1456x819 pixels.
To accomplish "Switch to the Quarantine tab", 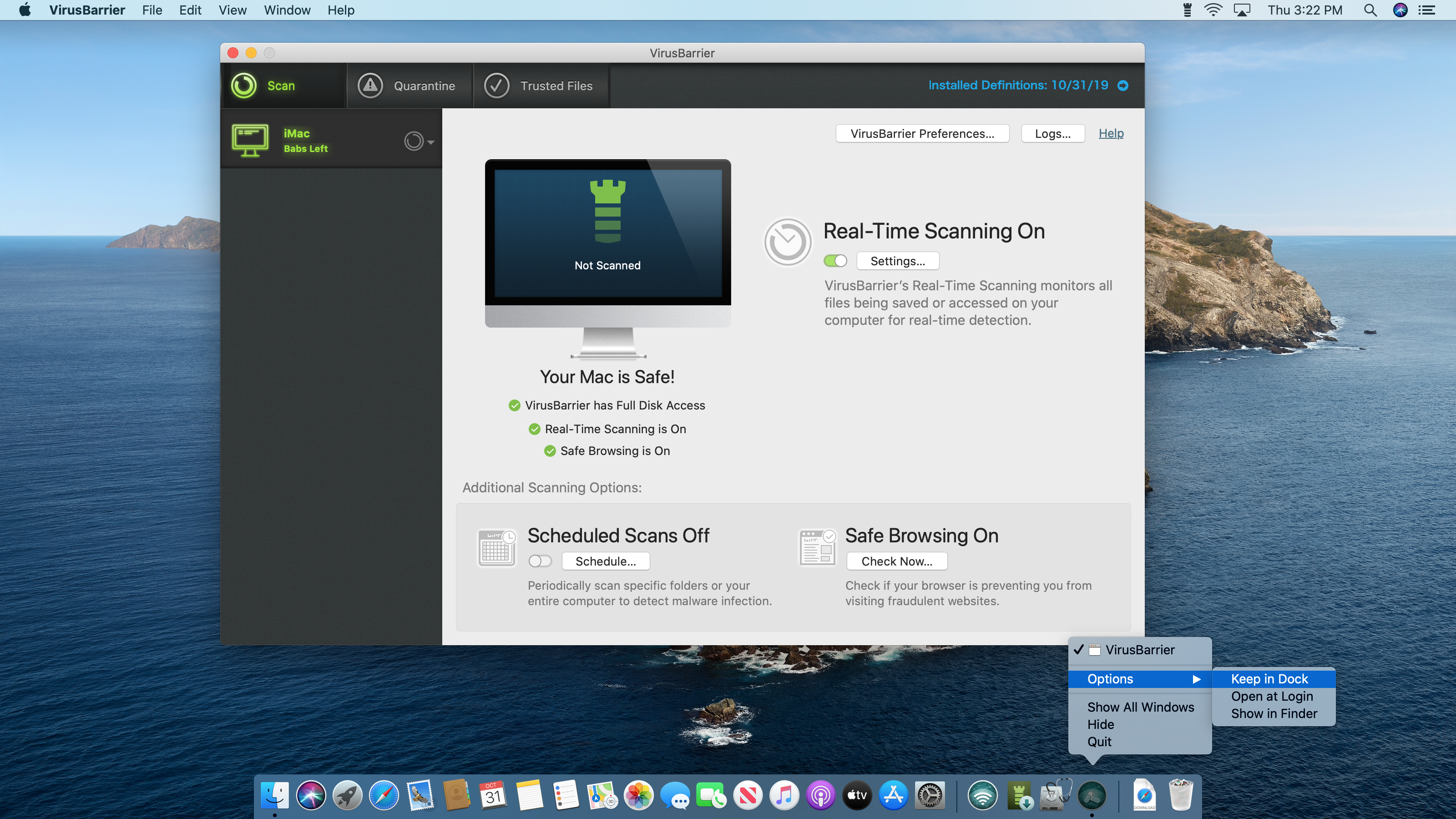I will tap(410, 86).
